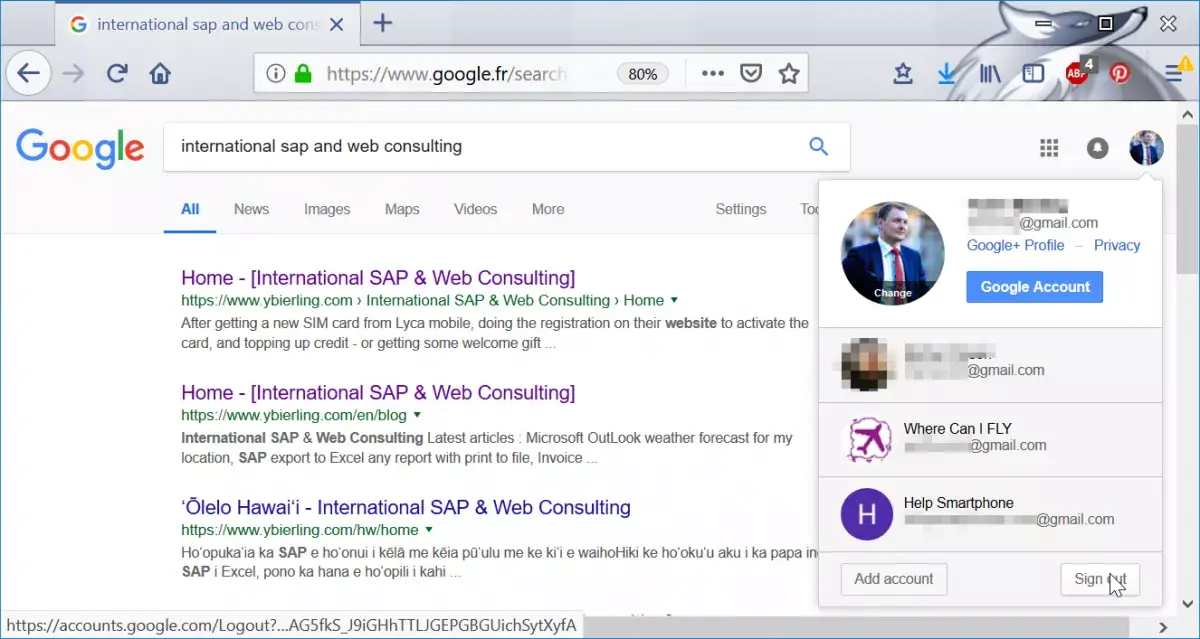
Task: Open the bookmarks menu toolbar icon
Action: click(903, 73)
